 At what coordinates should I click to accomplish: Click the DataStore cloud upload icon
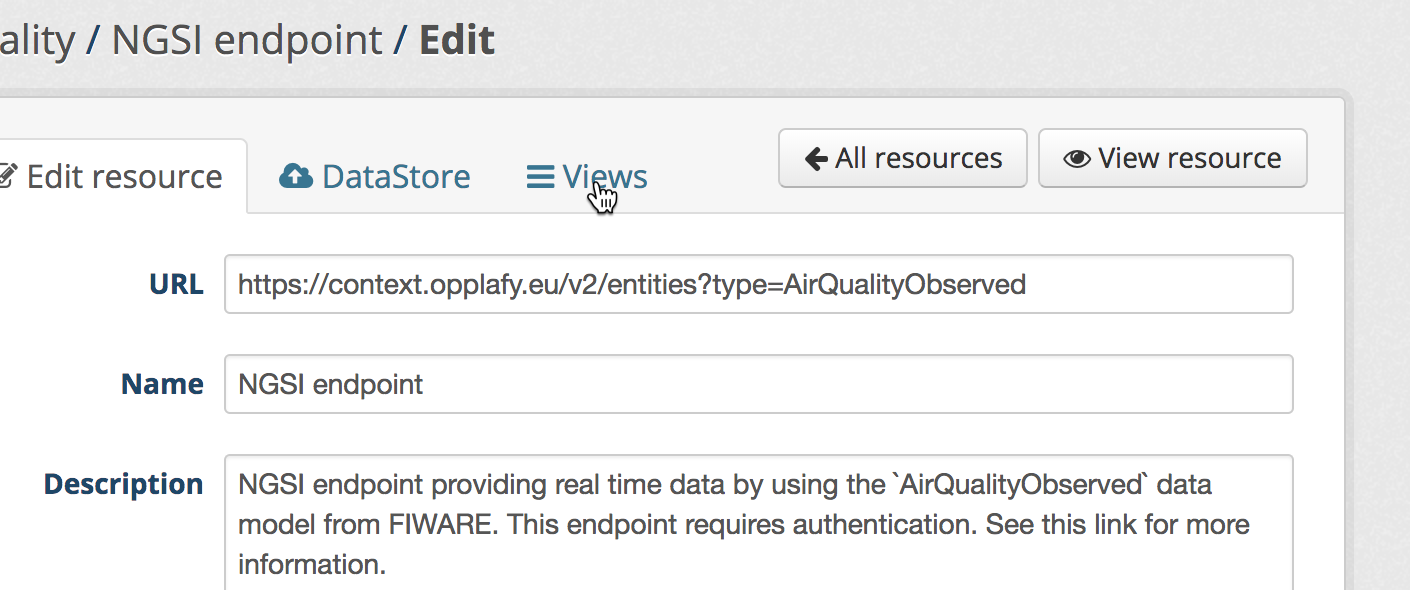[296, 177]
